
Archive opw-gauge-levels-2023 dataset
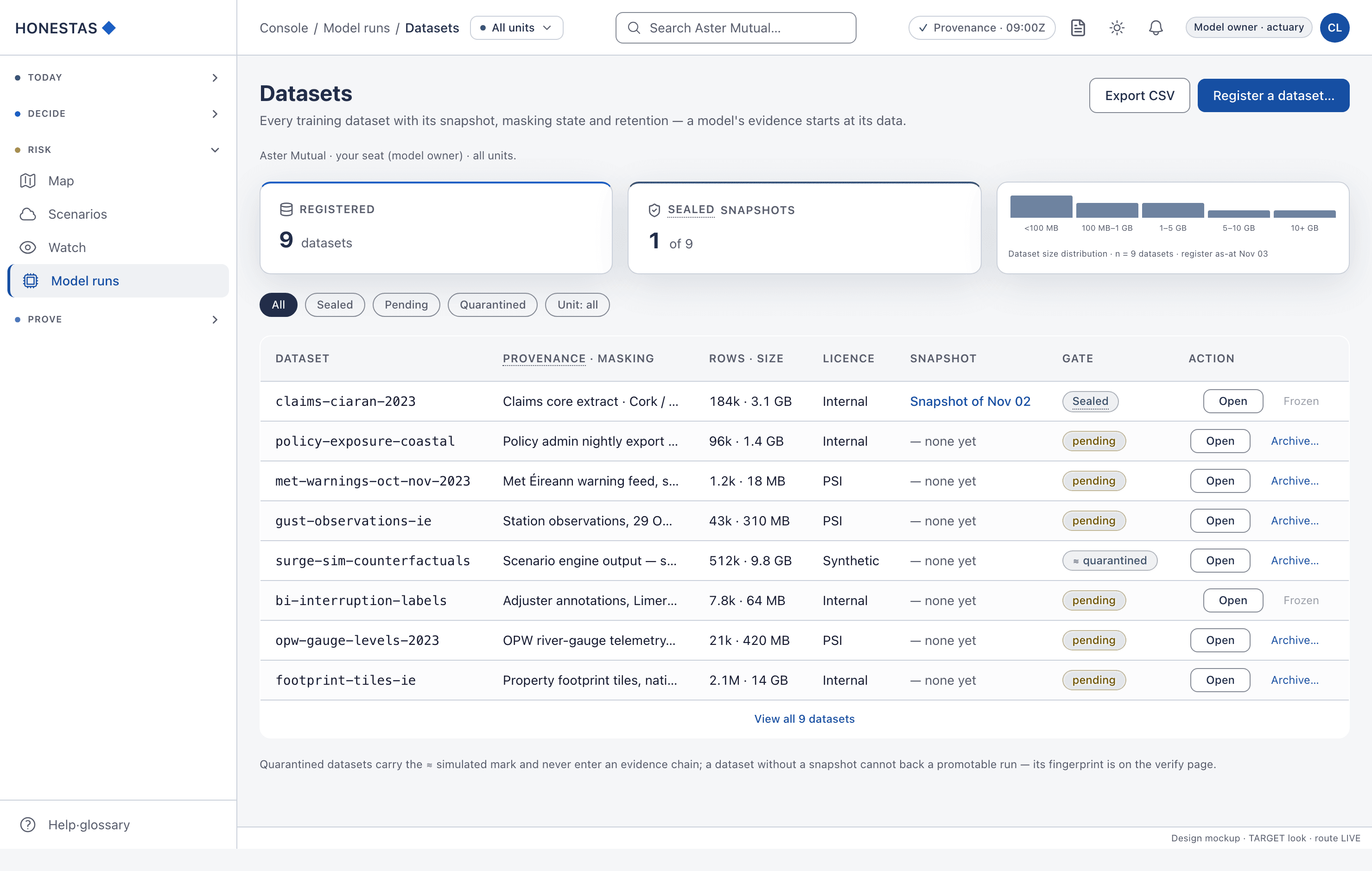point(1295,640)
